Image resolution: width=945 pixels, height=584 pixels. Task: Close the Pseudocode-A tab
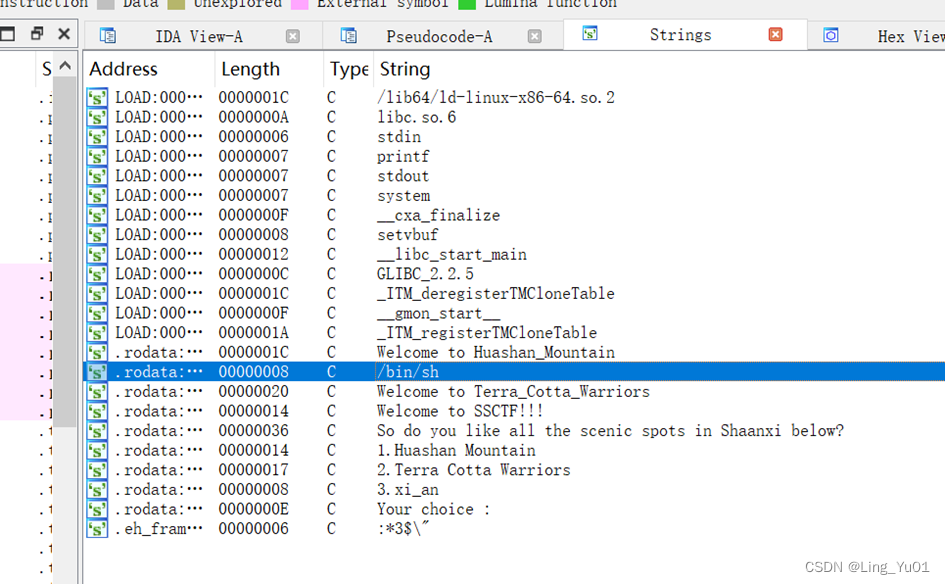[535, 36]
